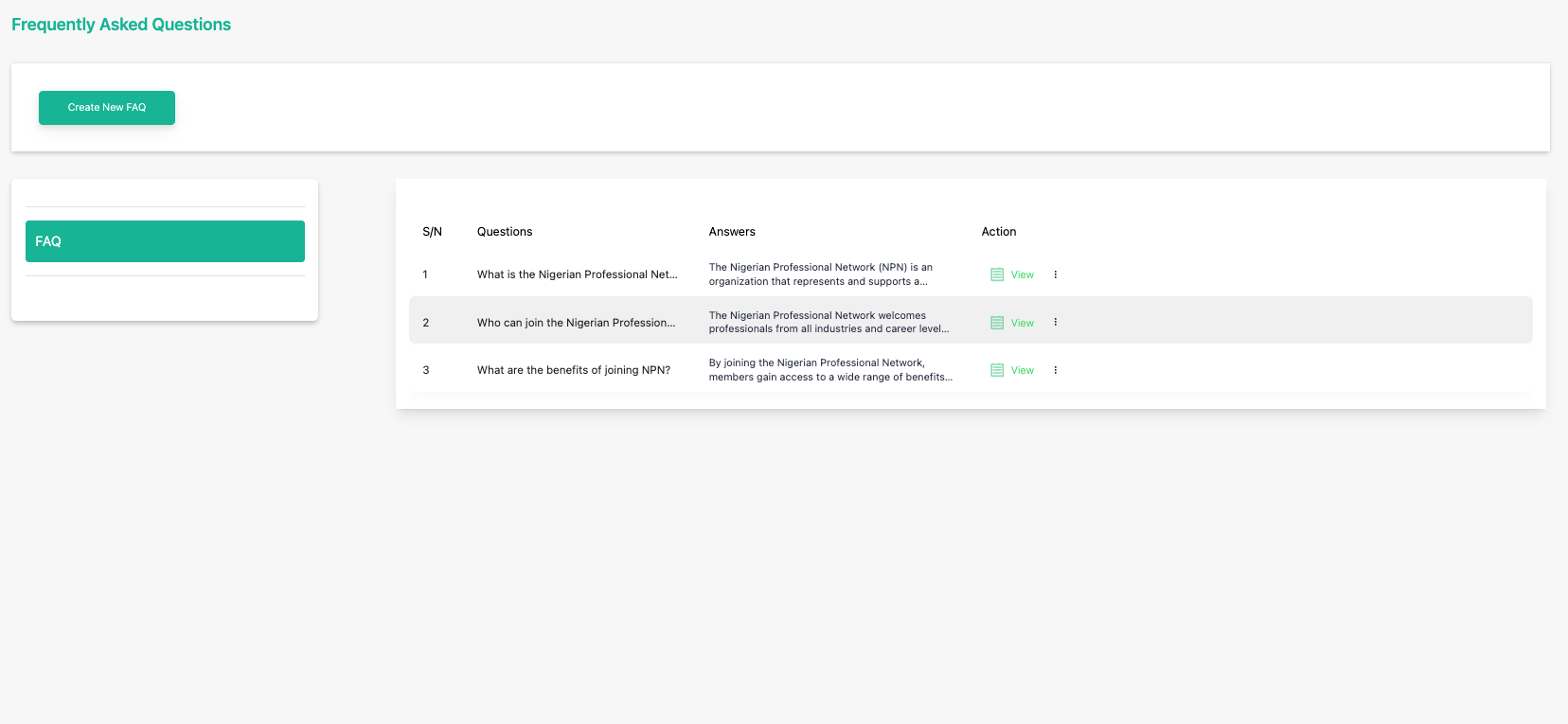
Task: Open the View document icon in row 1
Action: pyautogui.click(x=997, y=274)
